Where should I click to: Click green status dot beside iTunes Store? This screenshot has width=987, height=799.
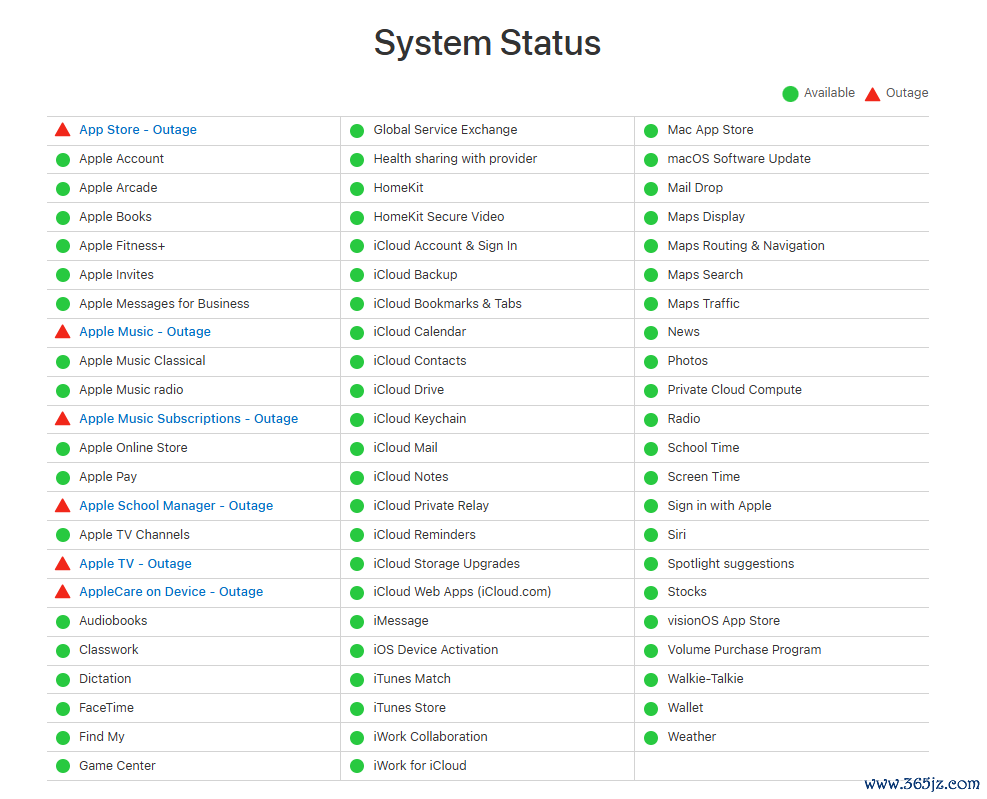pos(357,709)
